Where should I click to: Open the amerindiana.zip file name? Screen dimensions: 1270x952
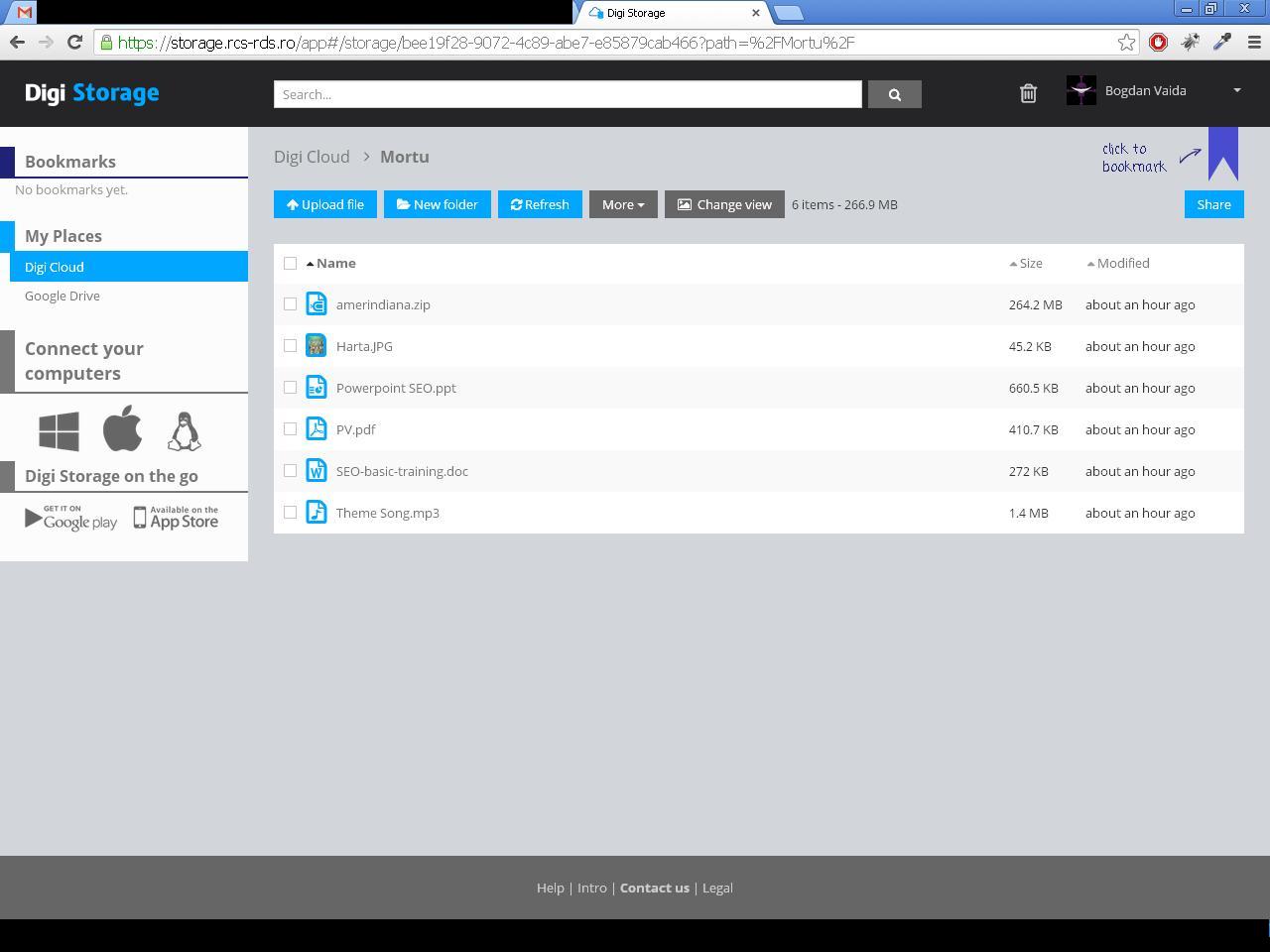(x=383, y=304)
